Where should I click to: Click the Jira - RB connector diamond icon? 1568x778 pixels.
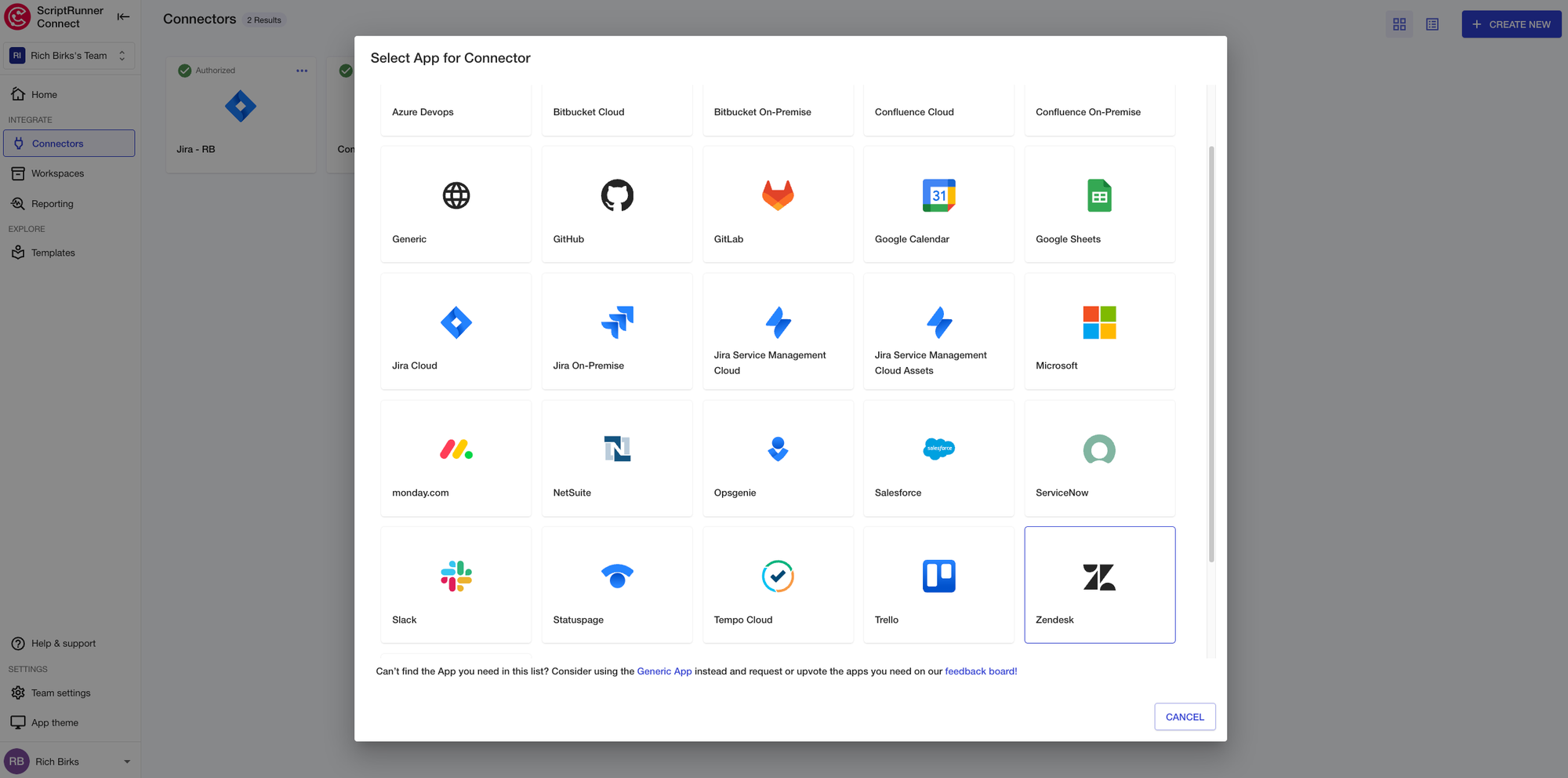click(x=241, y=106)
